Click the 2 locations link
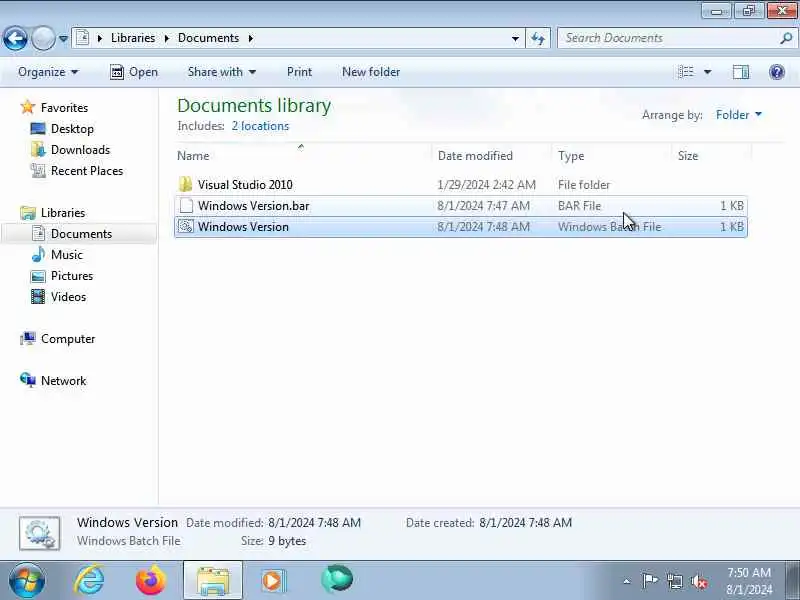 pos(260,126)
